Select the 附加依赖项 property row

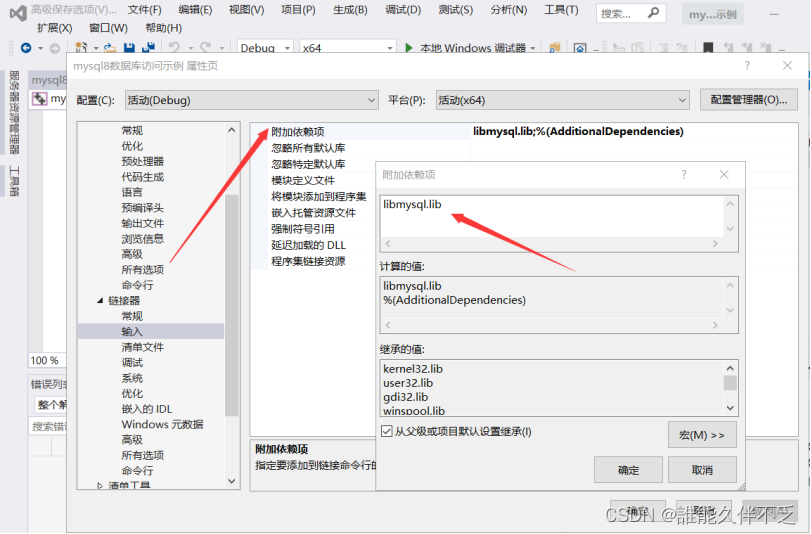523,131
